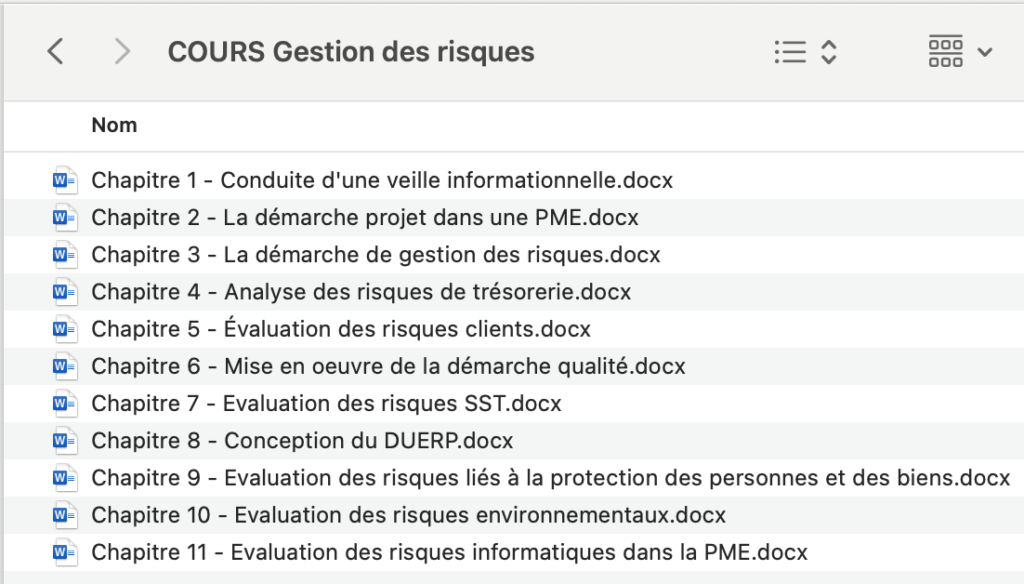
Task: Open the list view options icon
Action: click(790, 52)
